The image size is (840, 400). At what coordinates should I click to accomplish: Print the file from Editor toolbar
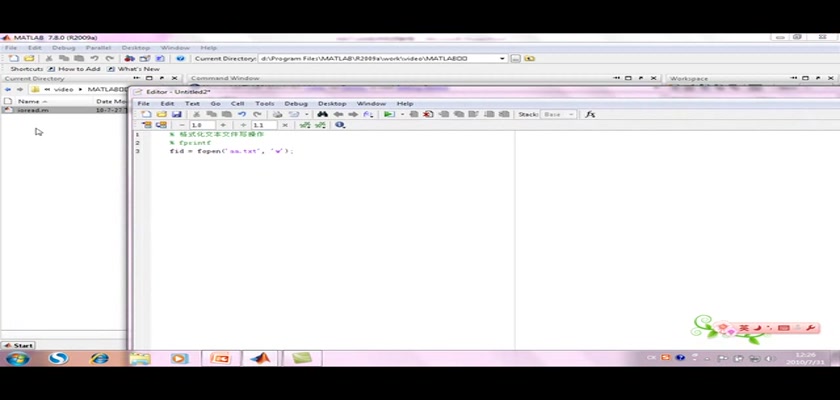pyautogui.click(x=278, y=114)
